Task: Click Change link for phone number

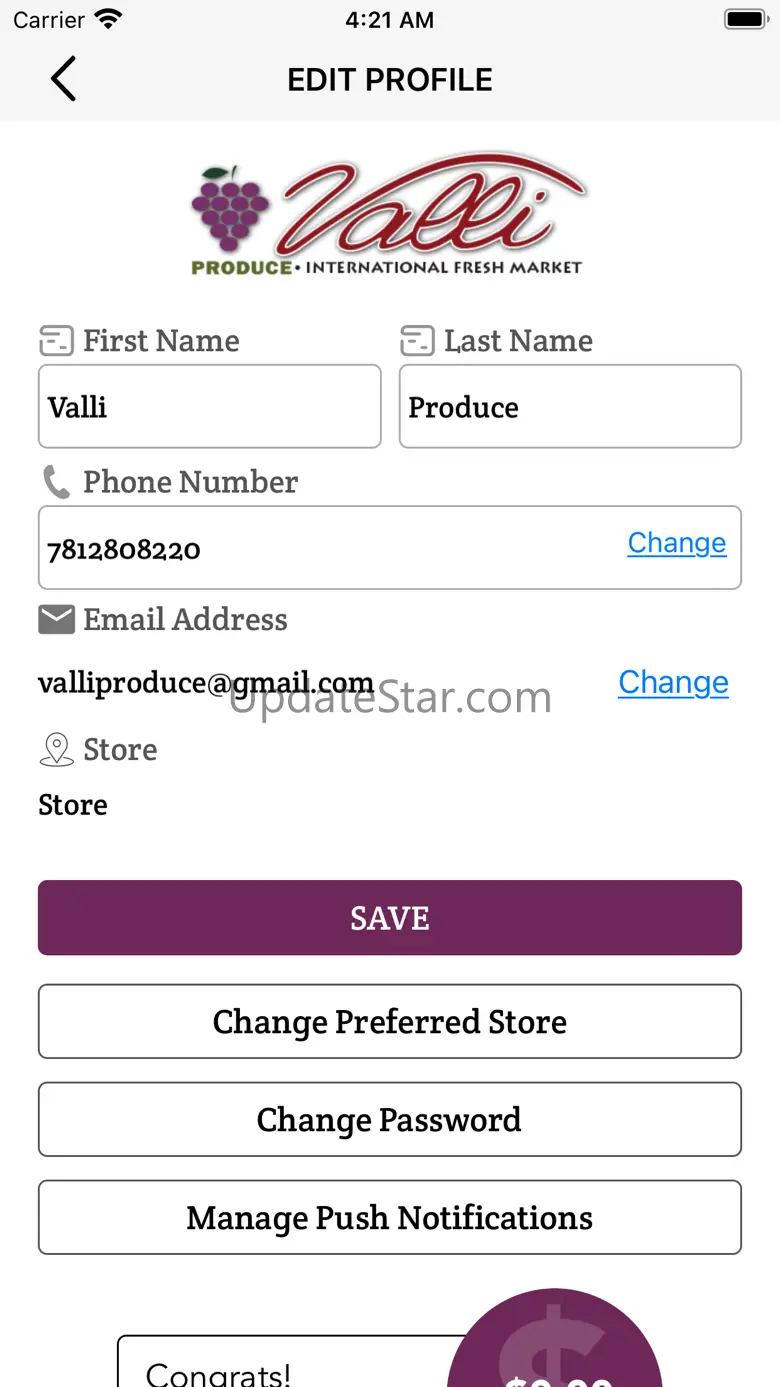Action: point(677,543)
